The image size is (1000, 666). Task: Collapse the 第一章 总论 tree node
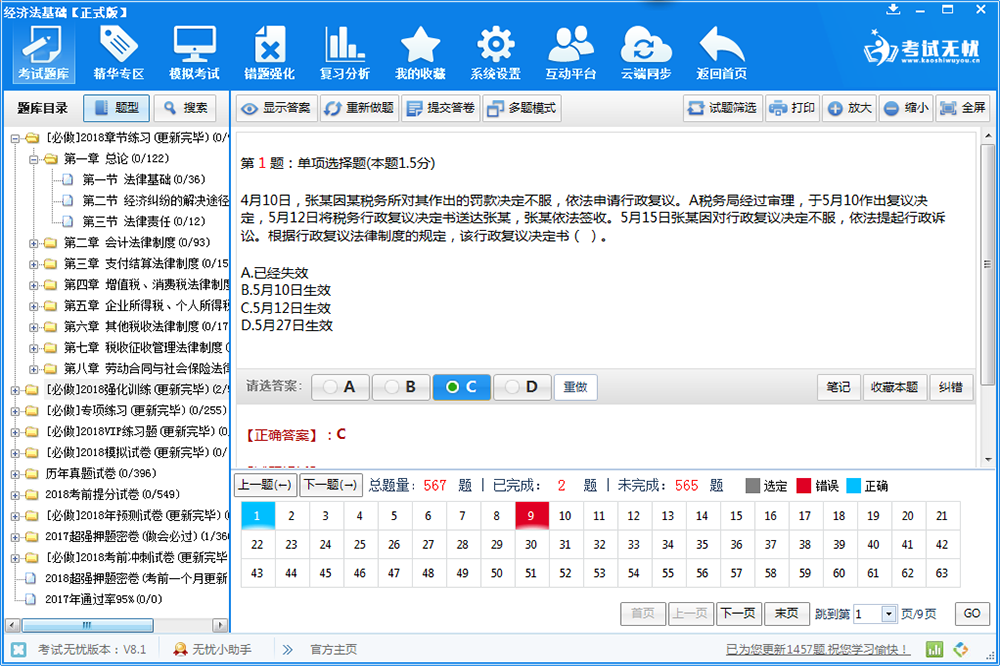[x=34, y=159]
